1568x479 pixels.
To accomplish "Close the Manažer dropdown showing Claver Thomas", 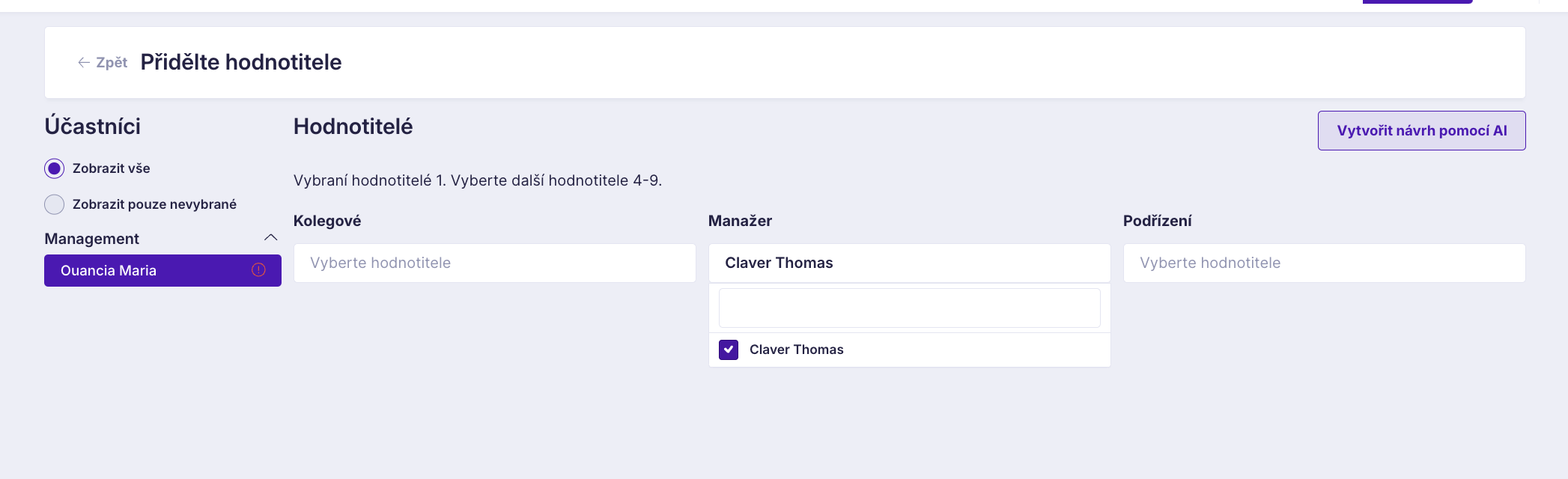I will tap(909, 263).
